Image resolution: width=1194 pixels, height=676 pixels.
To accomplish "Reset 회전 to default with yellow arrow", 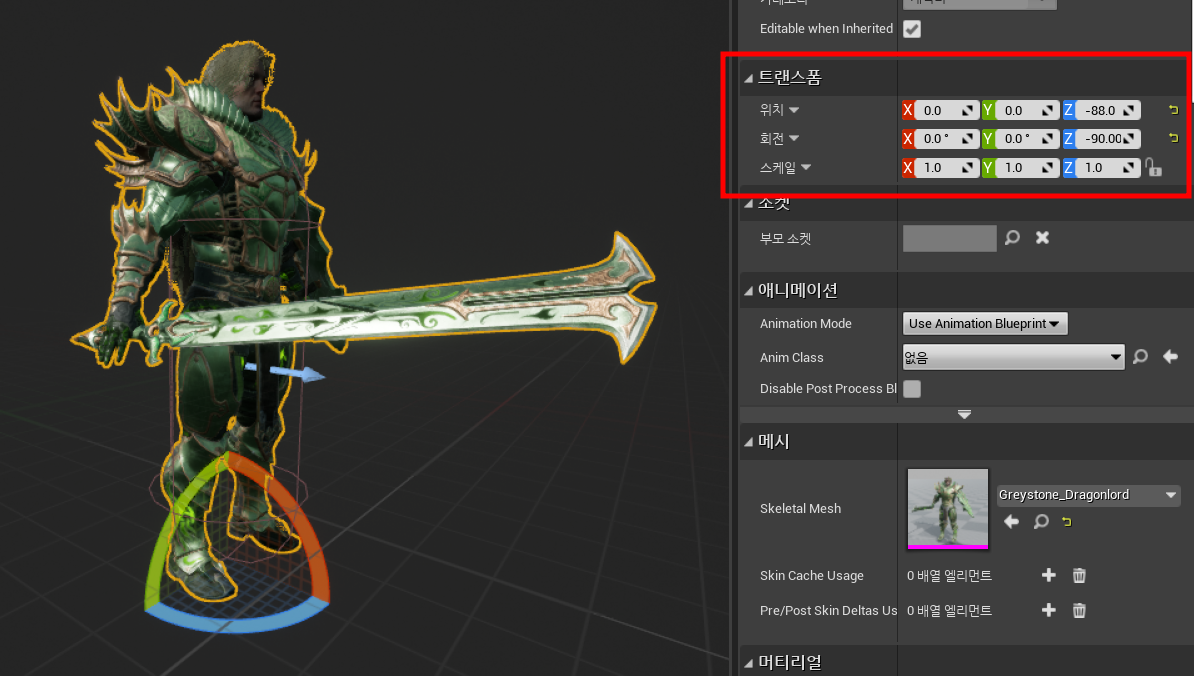I will pos(1173,139).
